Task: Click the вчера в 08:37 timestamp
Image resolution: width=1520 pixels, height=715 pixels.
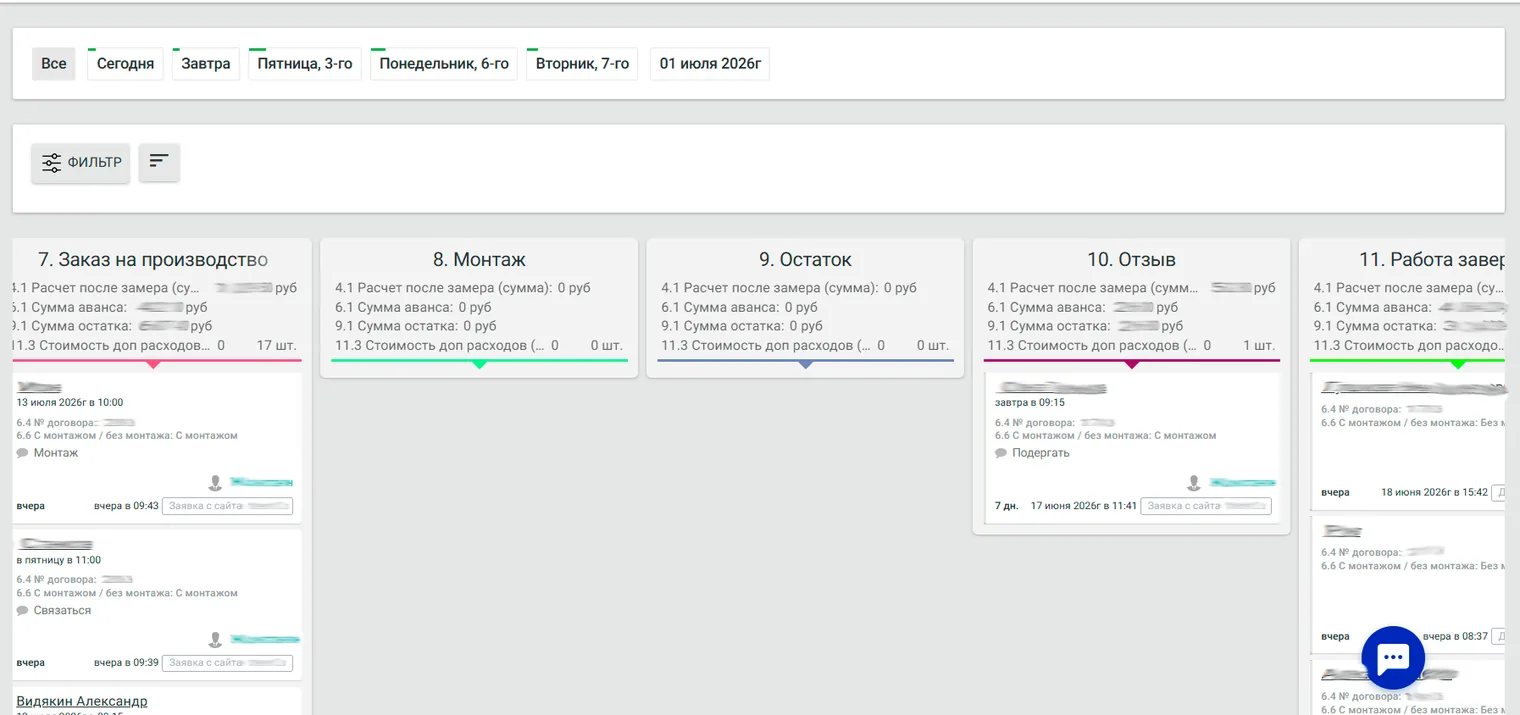Action: pyautogui.click(x=1455, y=636)
